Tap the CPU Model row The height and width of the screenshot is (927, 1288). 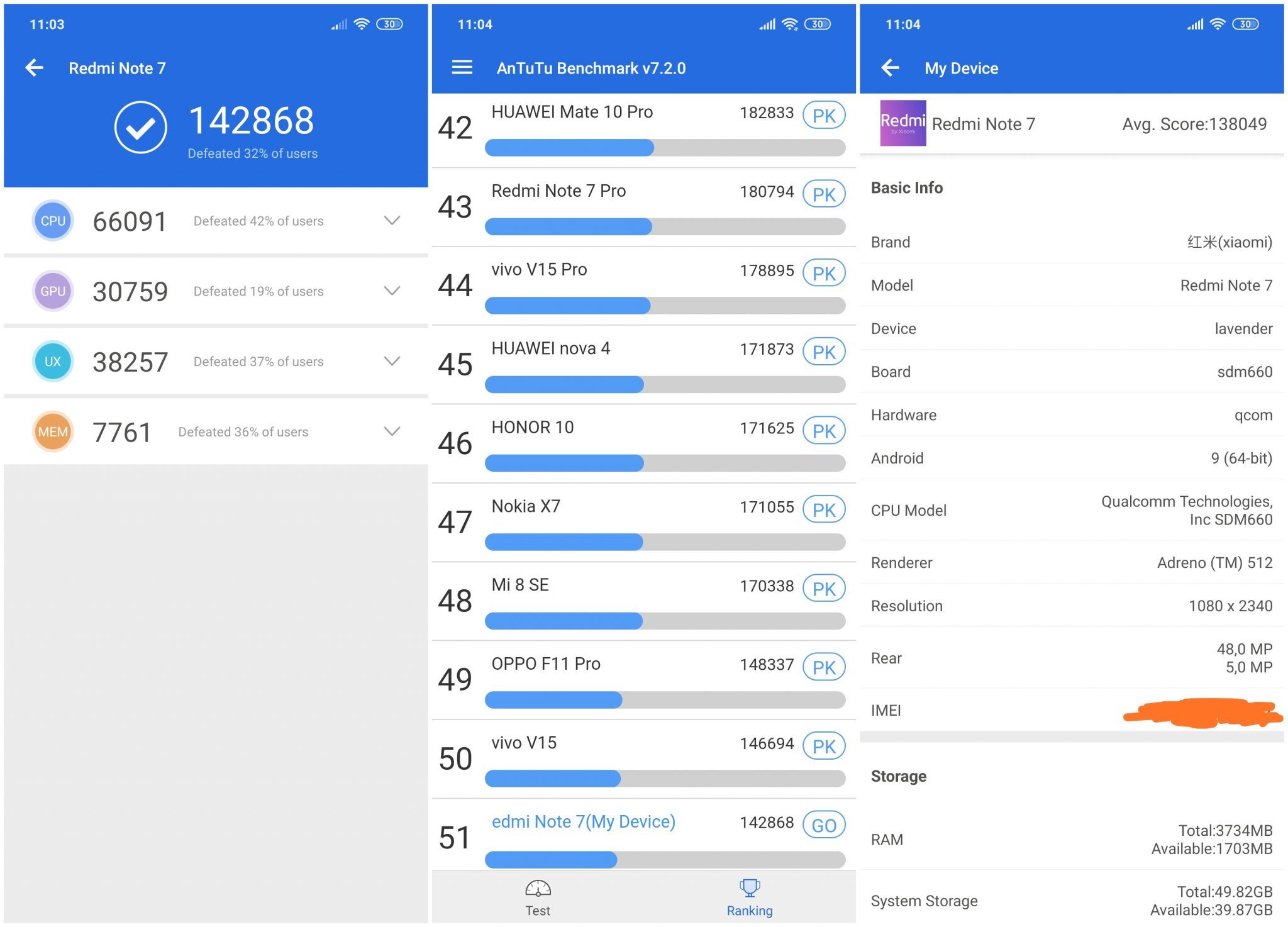tap(1072, 510)
